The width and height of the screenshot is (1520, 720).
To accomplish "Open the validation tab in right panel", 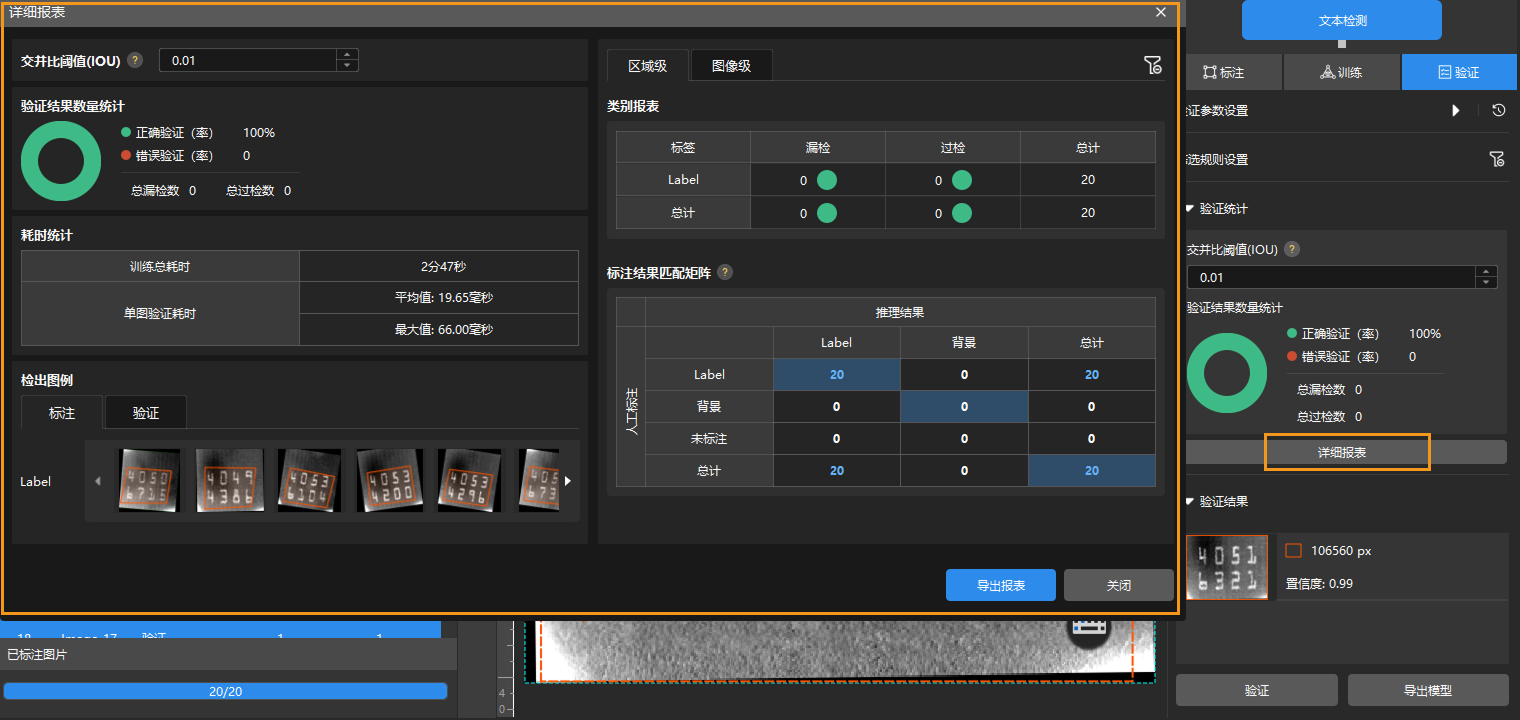I will (x=1458, y=72).
